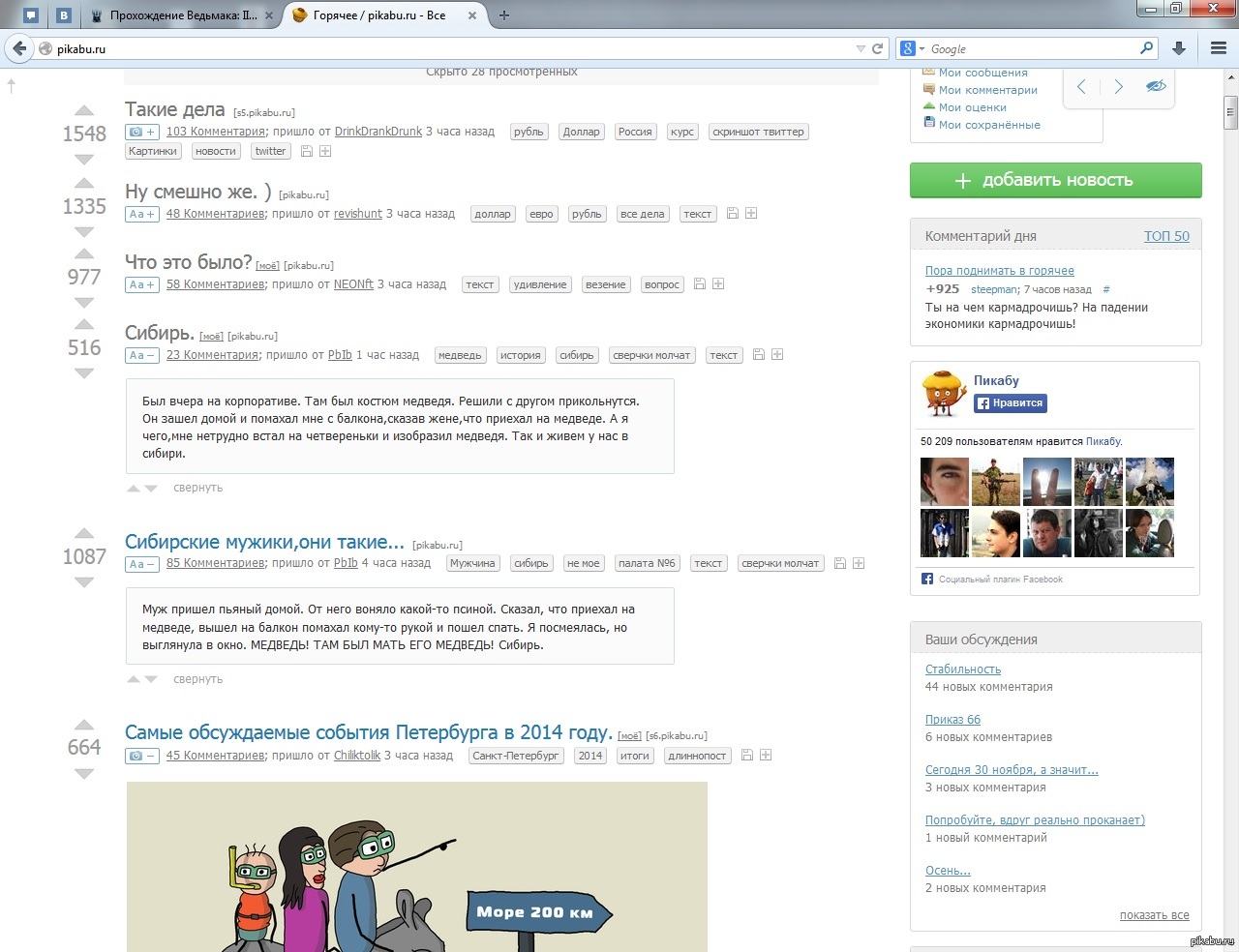Viewport: 1239px width, 952px height.
Task: Click the page vertical scrollbar thumb
Action: tap(1230, 112)
